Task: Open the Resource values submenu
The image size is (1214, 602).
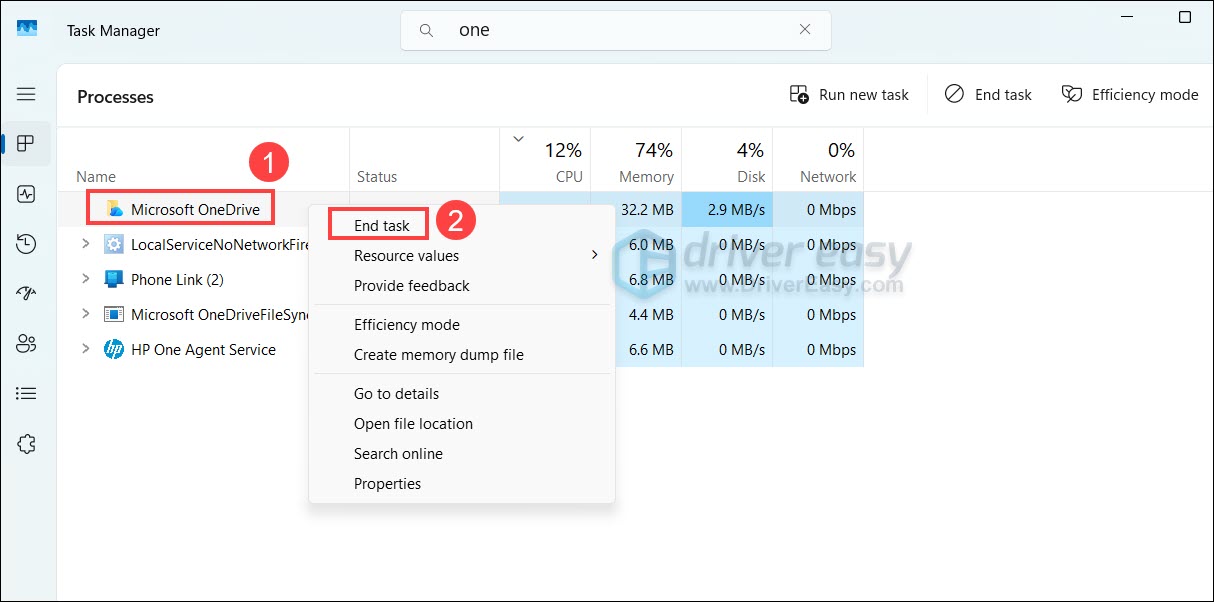Action: [462, 256]
